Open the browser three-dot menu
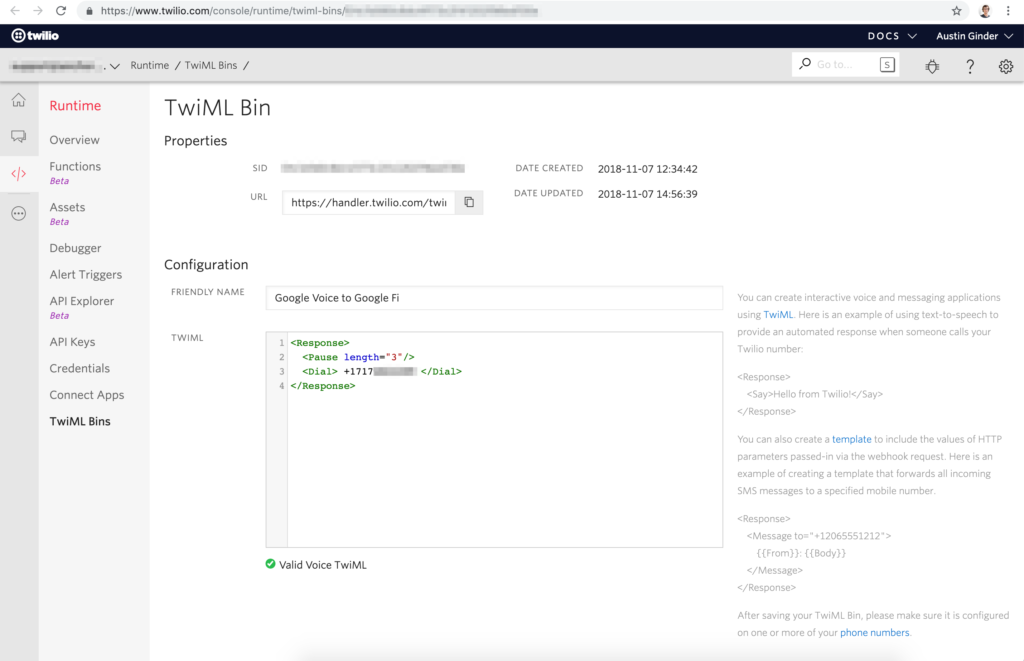This screenshot has height=661, width=1024. pyautogui.click(x=1008, y=10)
